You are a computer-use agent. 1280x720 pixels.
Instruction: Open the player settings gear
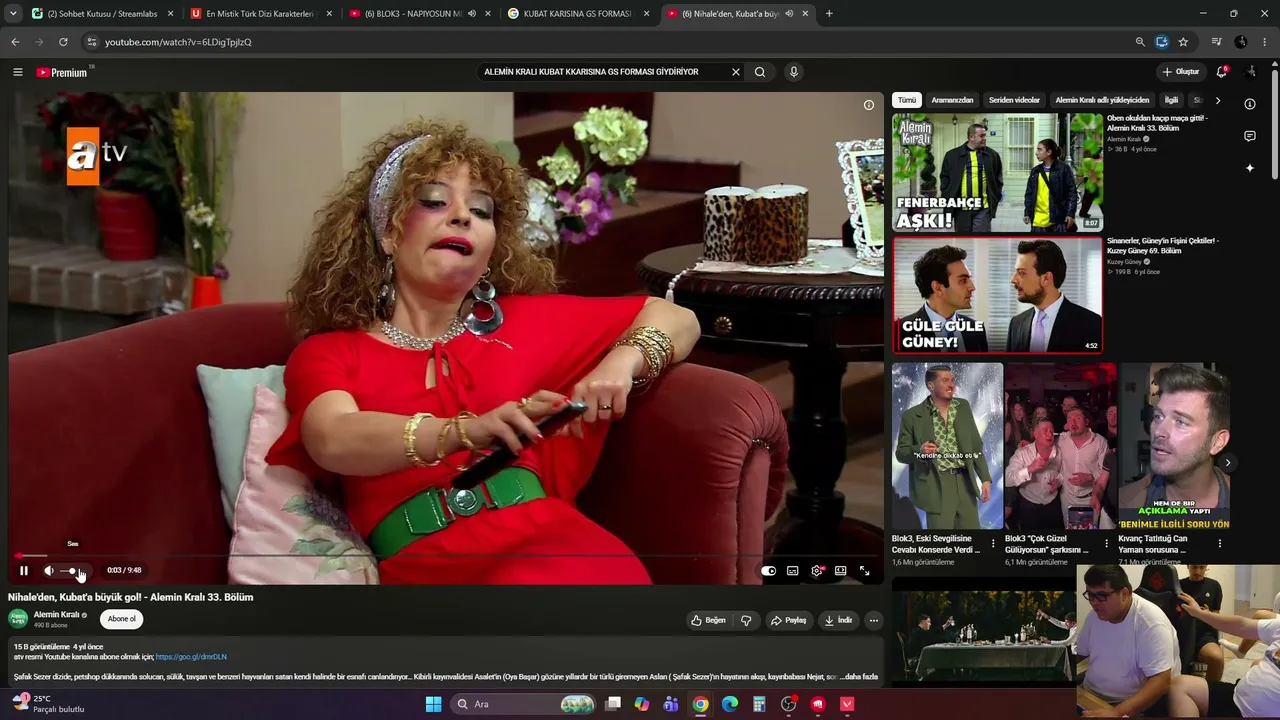[817, 571]
